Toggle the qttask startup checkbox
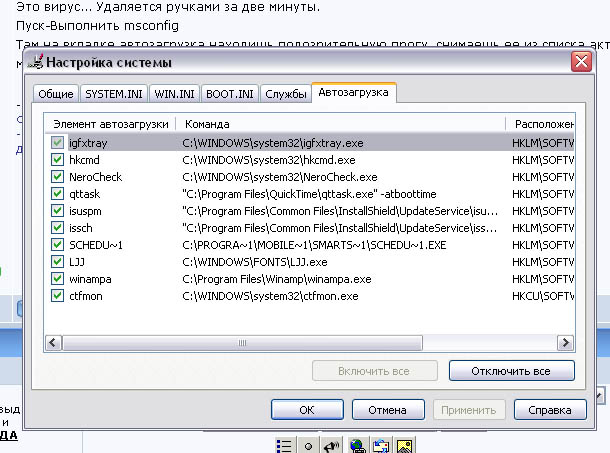 pos(58,194)
